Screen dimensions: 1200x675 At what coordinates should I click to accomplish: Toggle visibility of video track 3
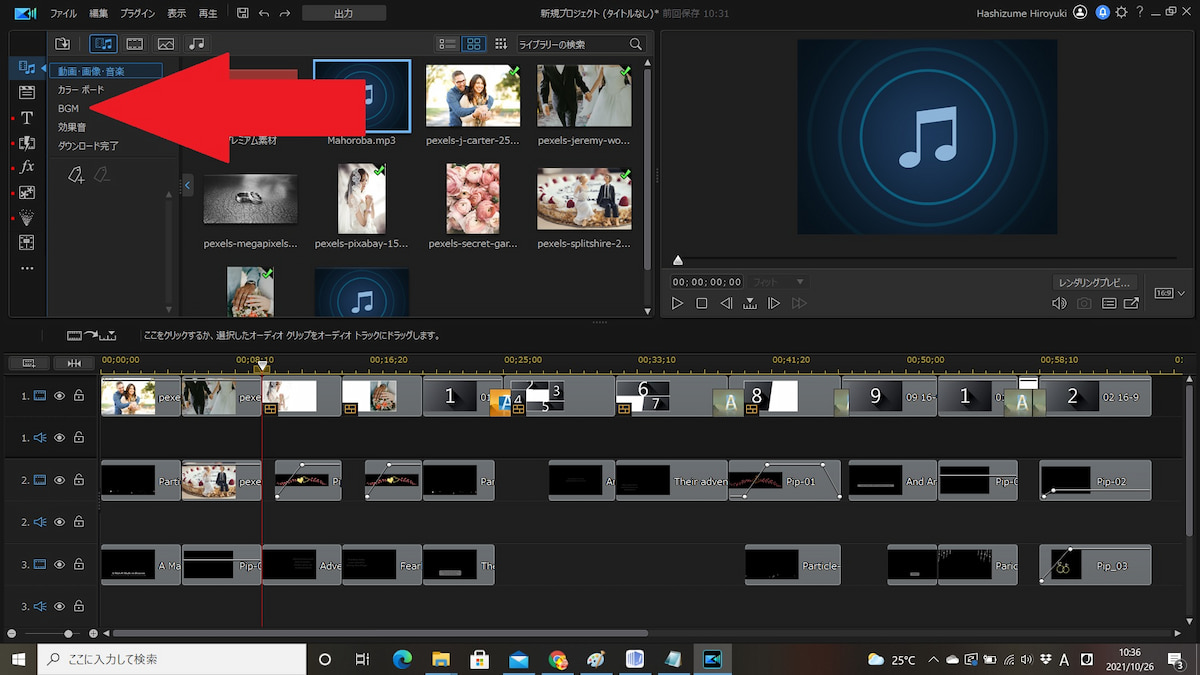click(60, 564)
